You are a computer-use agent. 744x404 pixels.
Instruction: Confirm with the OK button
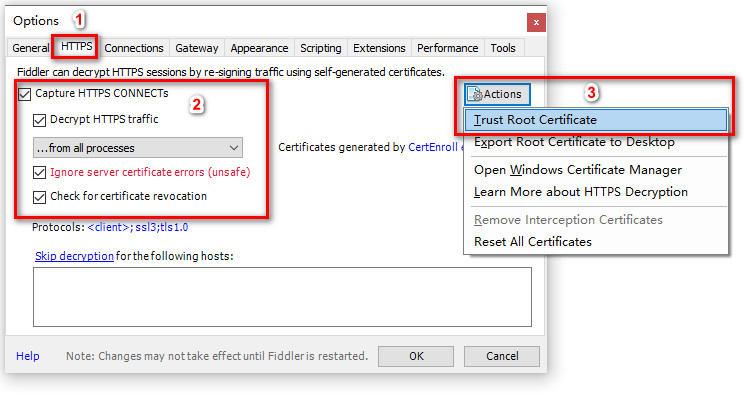(x=416, y=356)
